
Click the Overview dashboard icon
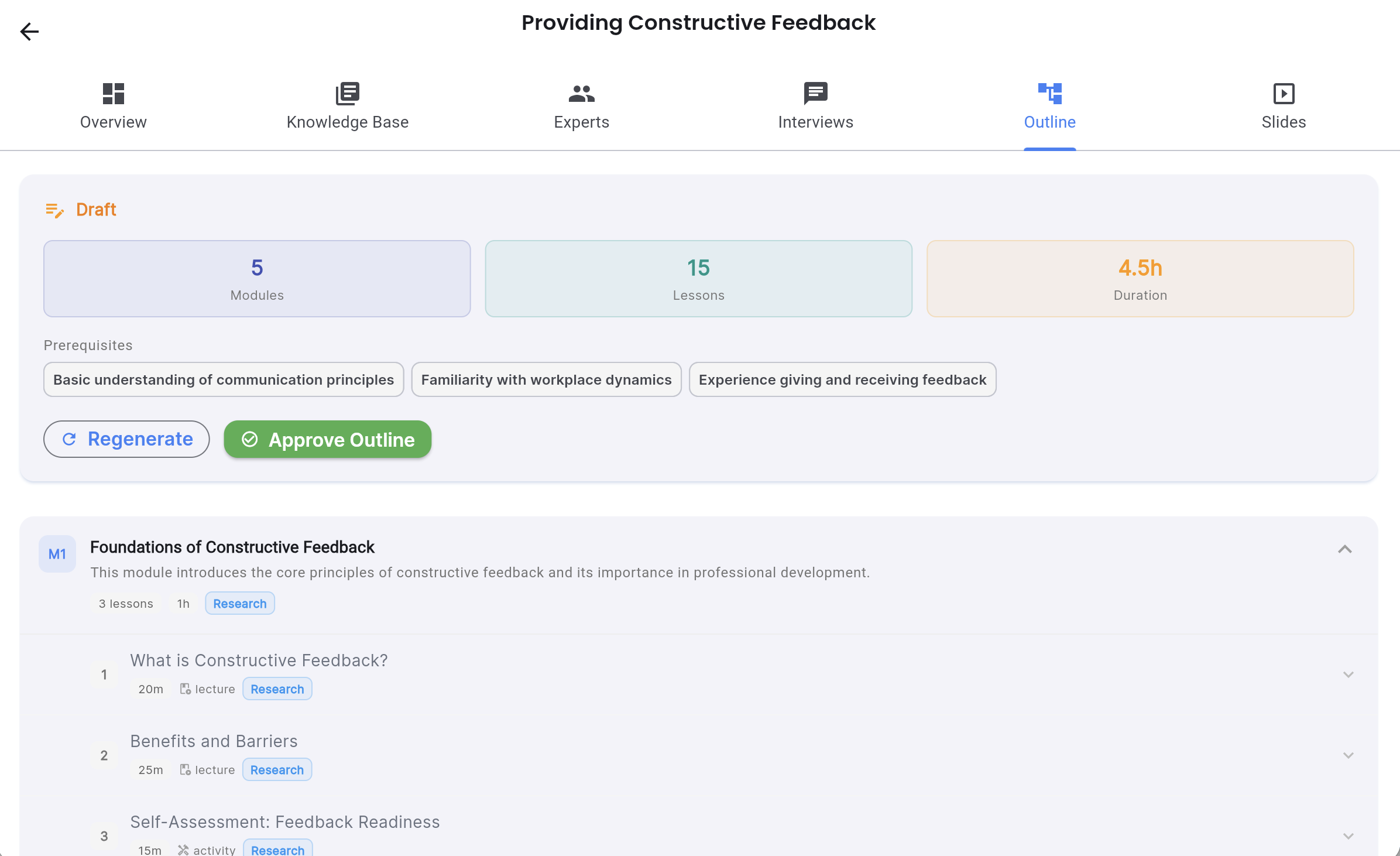[113, 94]
